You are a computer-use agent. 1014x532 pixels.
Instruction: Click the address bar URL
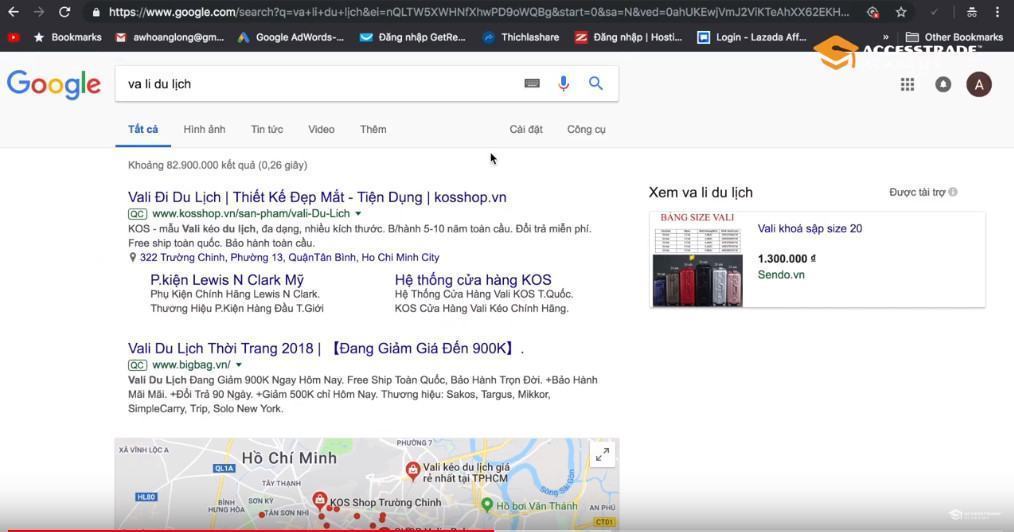[479, 12]
